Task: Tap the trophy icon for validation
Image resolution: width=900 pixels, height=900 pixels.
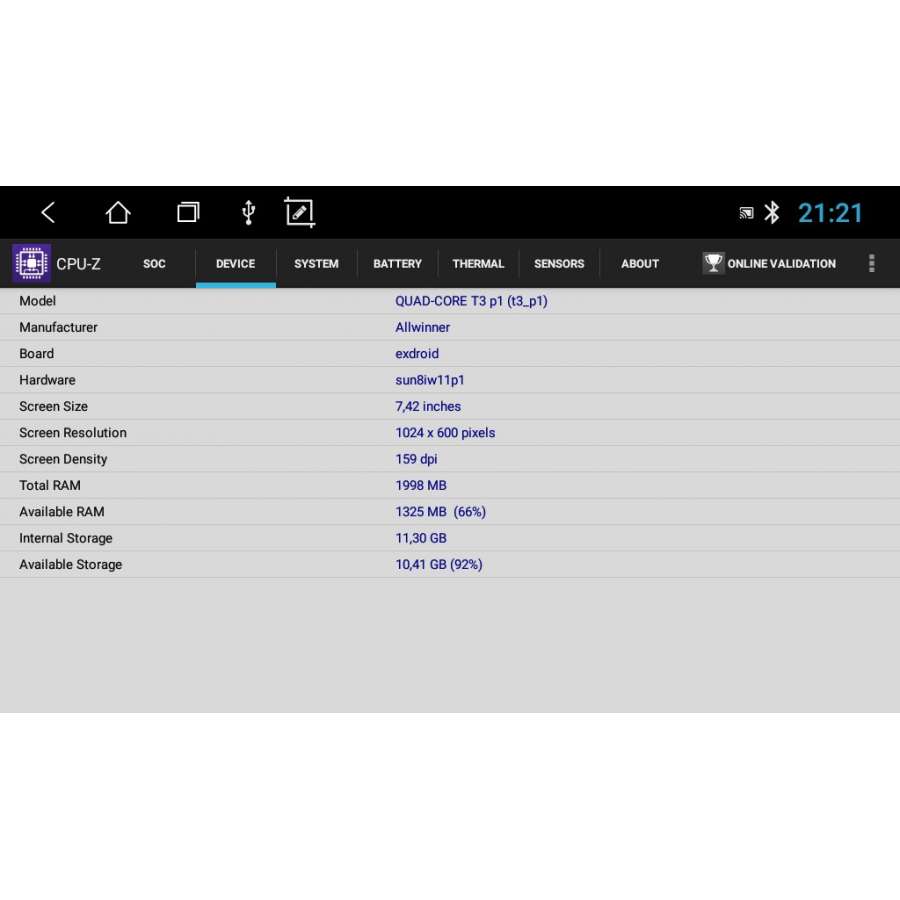Action: click(713, 263)
